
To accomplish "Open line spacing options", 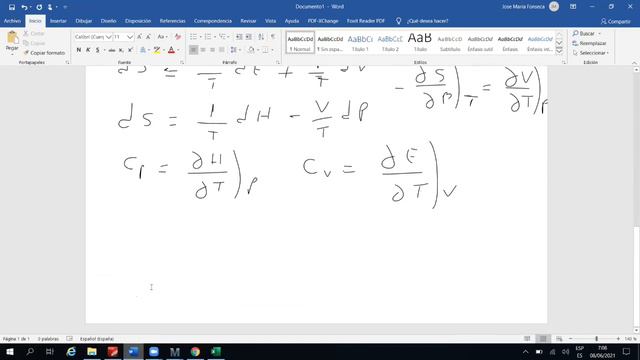I will point(234,50).
